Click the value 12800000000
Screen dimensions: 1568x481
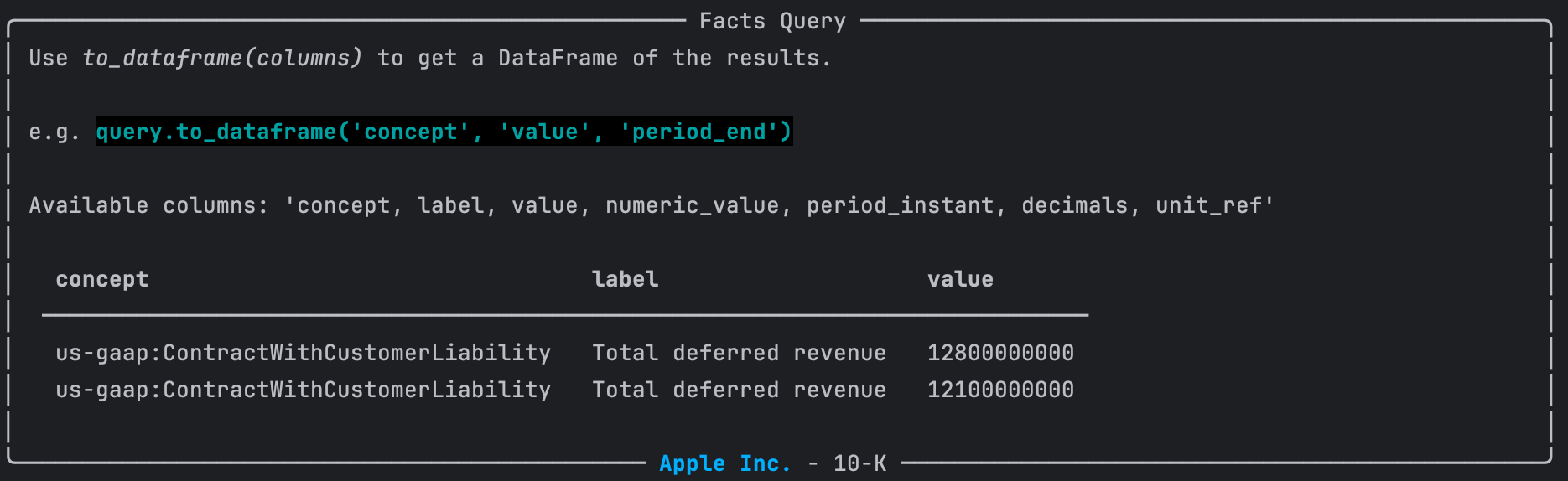1000,353
